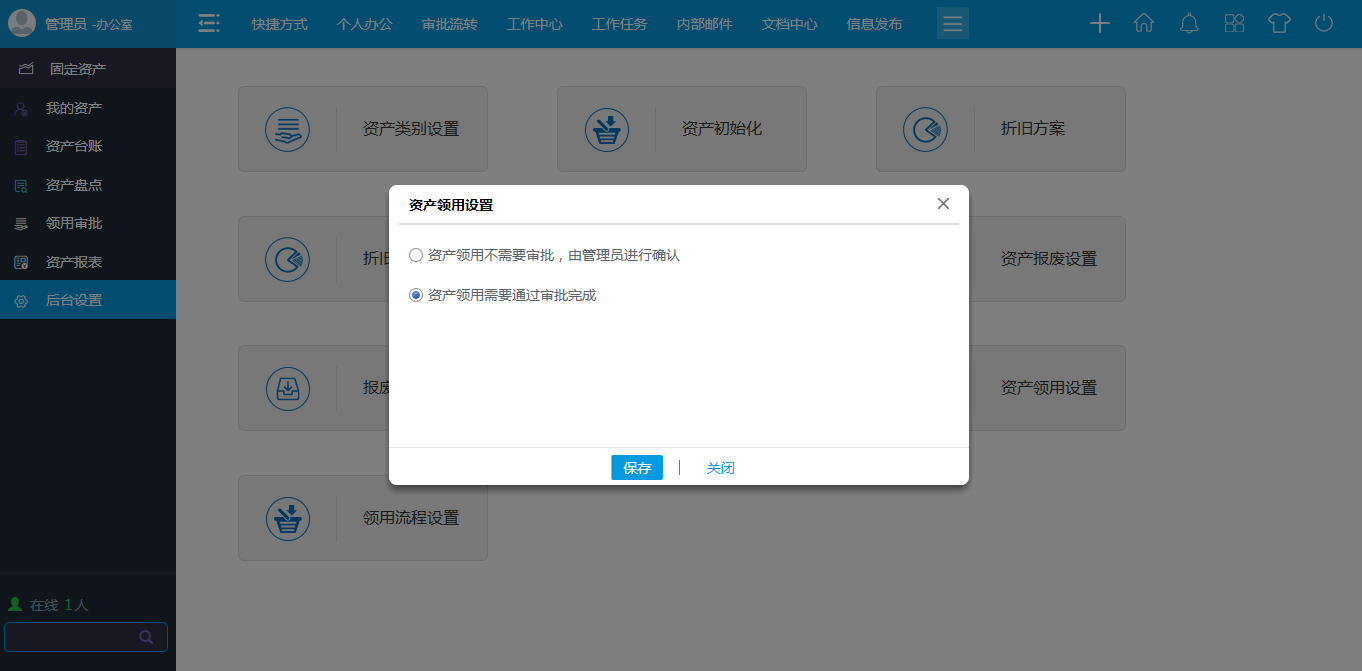Screen dimensions: 1362x671
Task: Select 资产领用需要通过审批完成 option
Action: (x=415, y=295)
